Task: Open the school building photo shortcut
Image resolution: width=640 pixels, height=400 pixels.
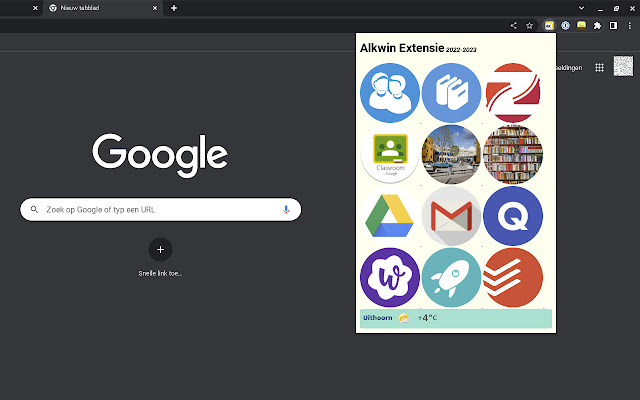Action: [x=452, y=155]
